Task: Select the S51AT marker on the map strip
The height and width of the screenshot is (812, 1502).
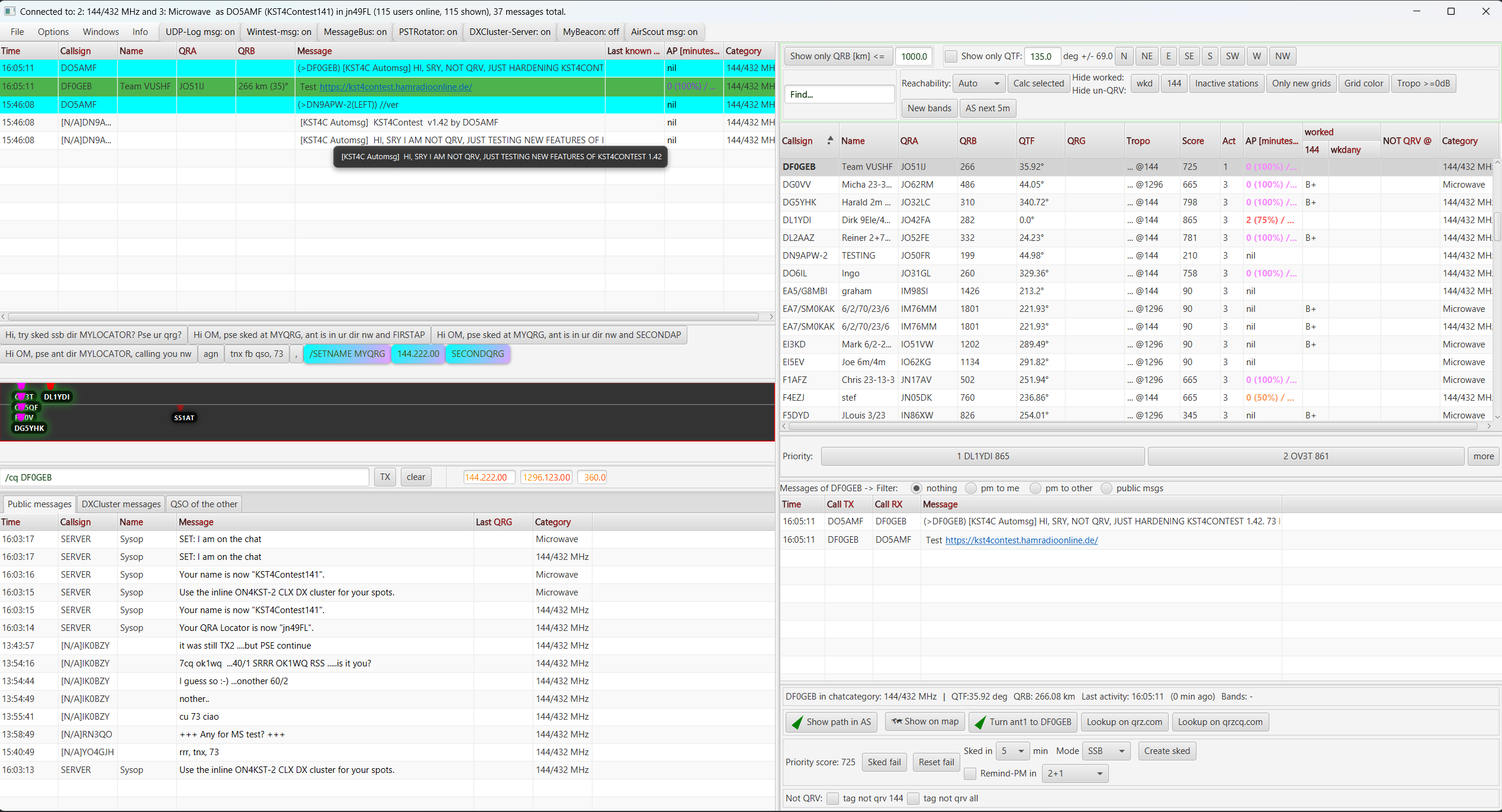Action: (184, 417)
